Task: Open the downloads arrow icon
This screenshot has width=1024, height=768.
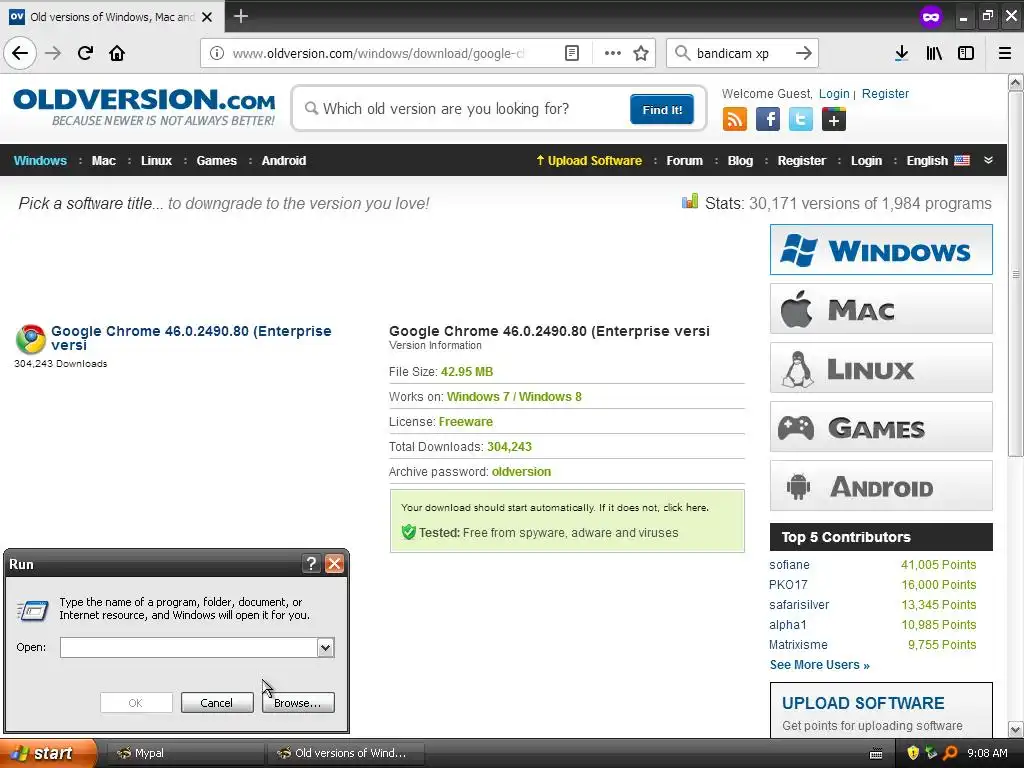Action: click(901, 53)
